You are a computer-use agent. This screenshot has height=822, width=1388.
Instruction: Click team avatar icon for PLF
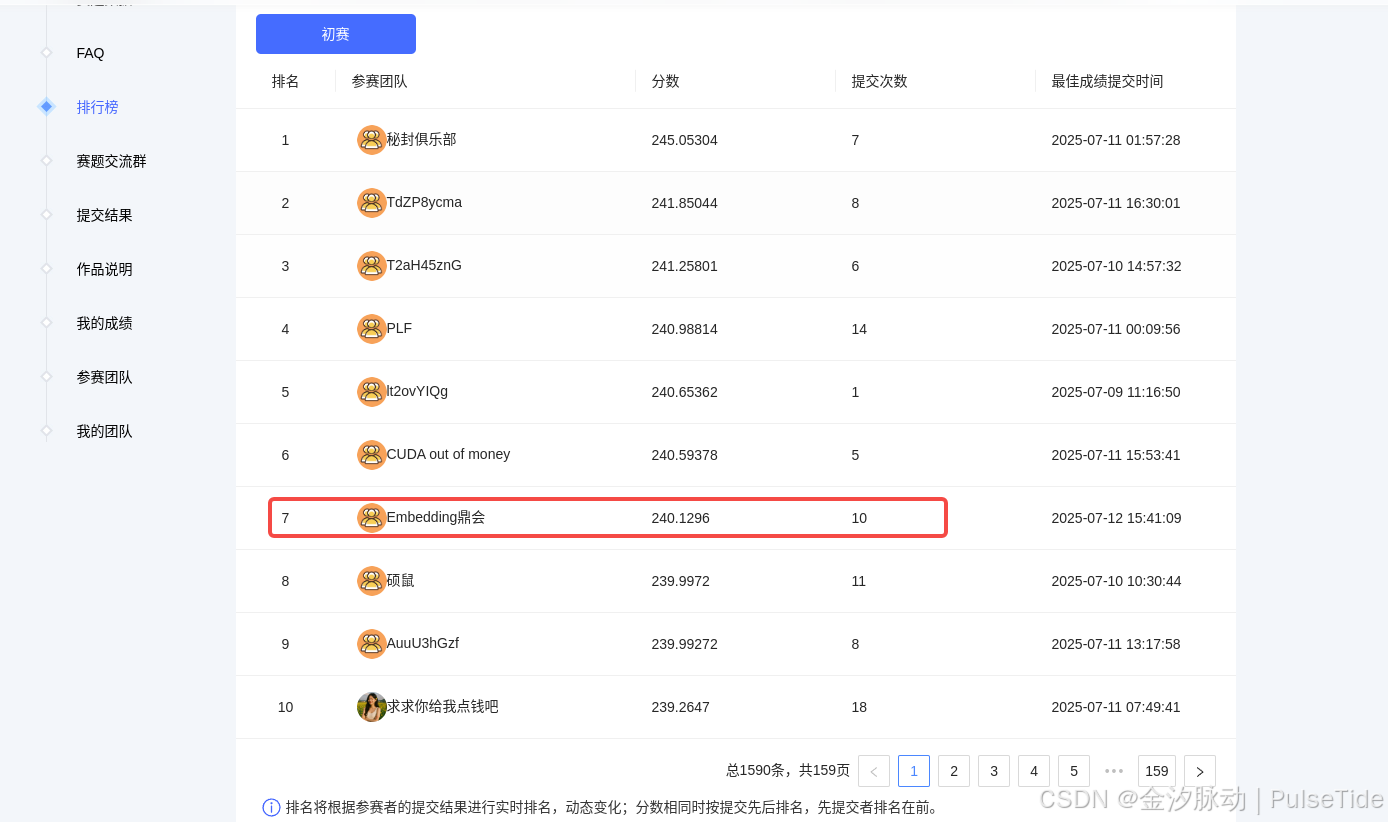372,329
